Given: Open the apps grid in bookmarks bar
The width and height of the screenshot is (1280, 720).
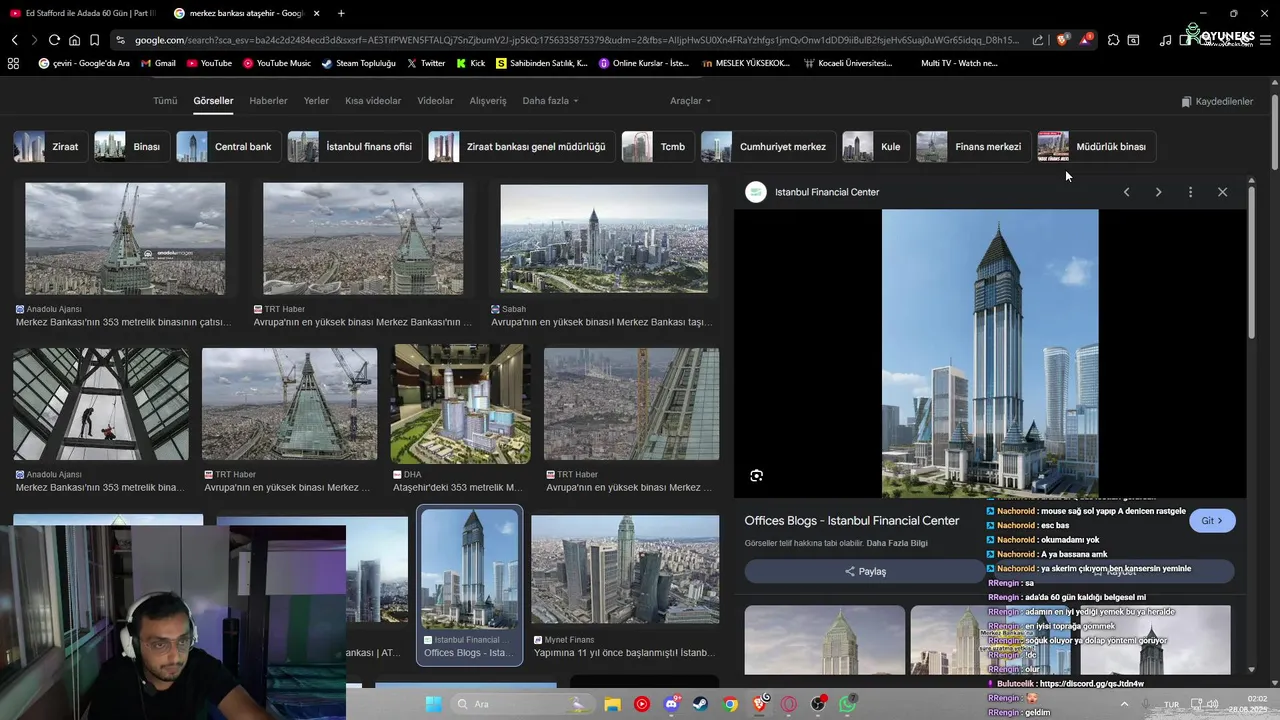Looking at the screenshot, I should coord(13,63).
